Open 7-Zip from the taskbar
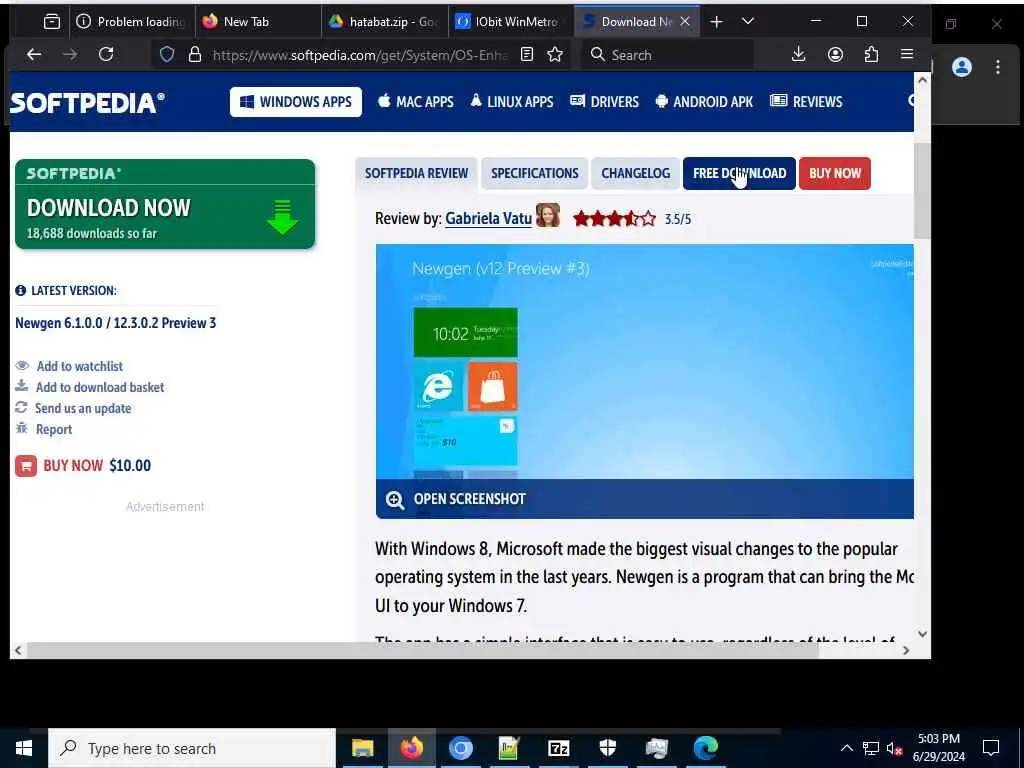1024x768 pixels. (x=559, y=748)
